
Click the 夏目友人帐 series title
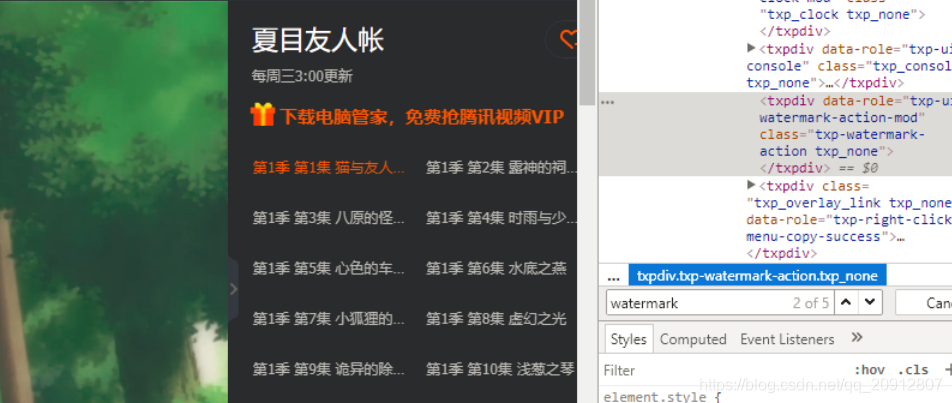(318, 41)
